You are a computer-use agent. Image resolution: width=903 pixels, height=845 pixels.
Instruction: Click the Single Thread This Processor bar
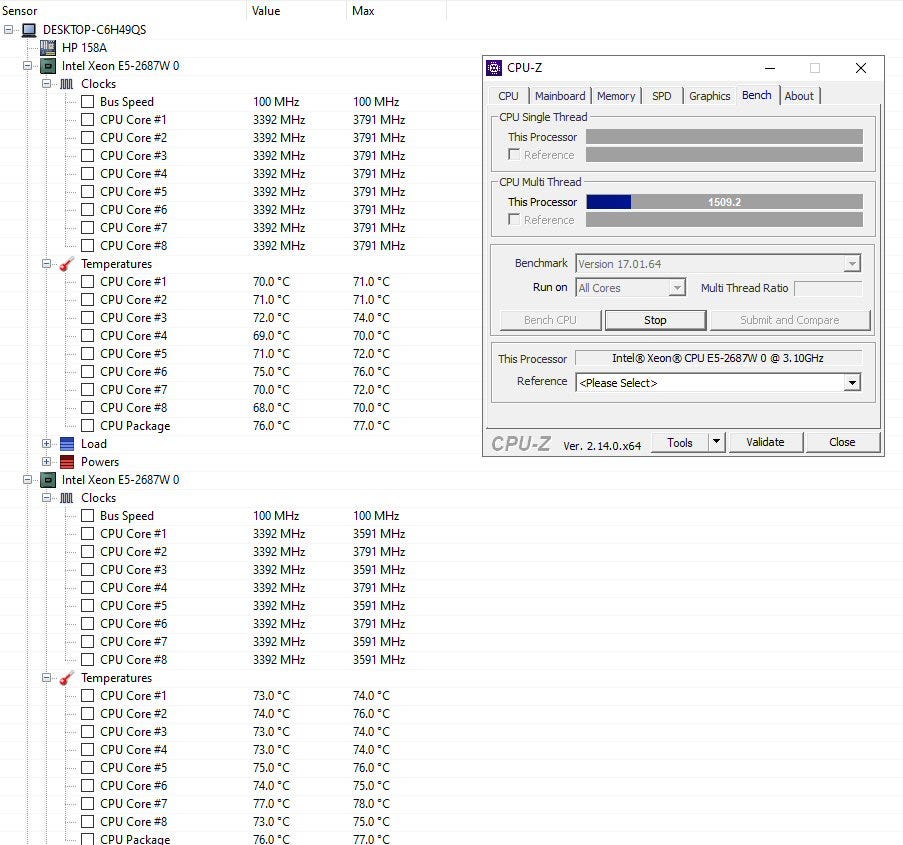[x=724, y=137]
